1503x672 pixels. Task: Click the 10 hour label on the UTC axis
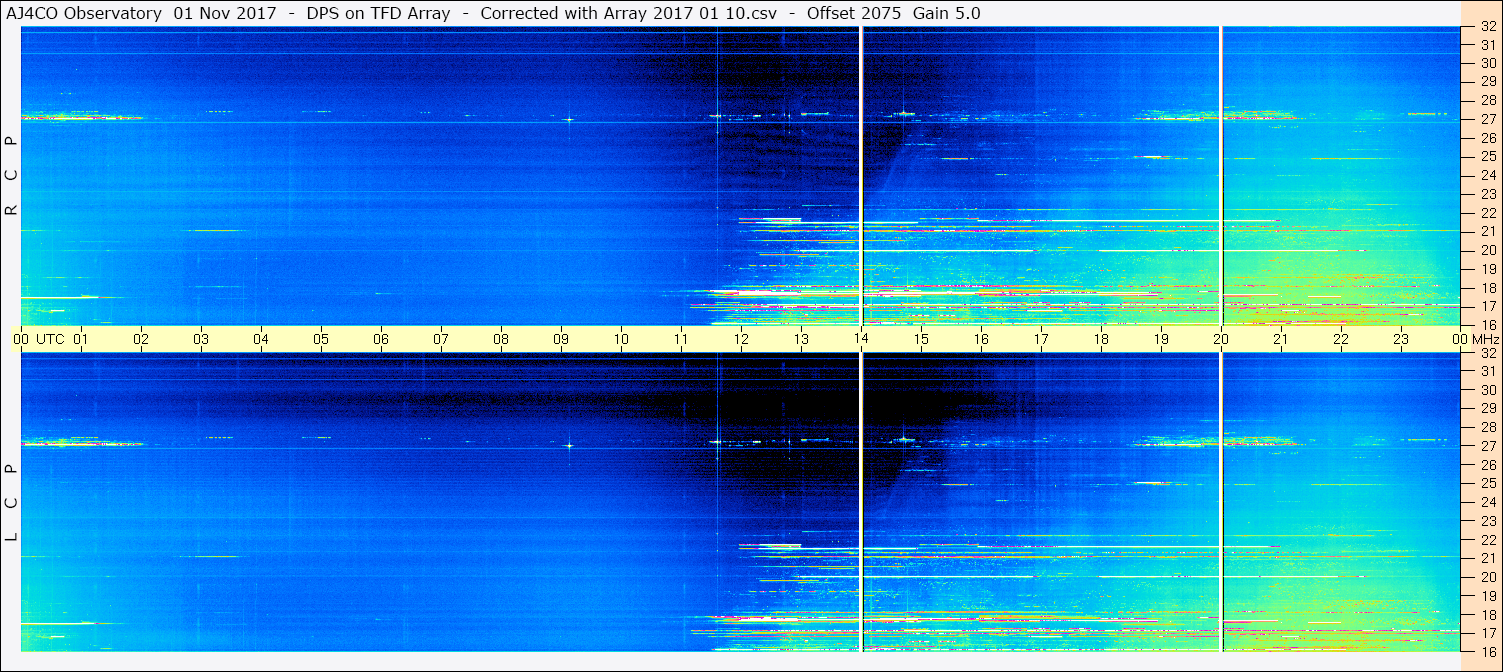point(621,339)
